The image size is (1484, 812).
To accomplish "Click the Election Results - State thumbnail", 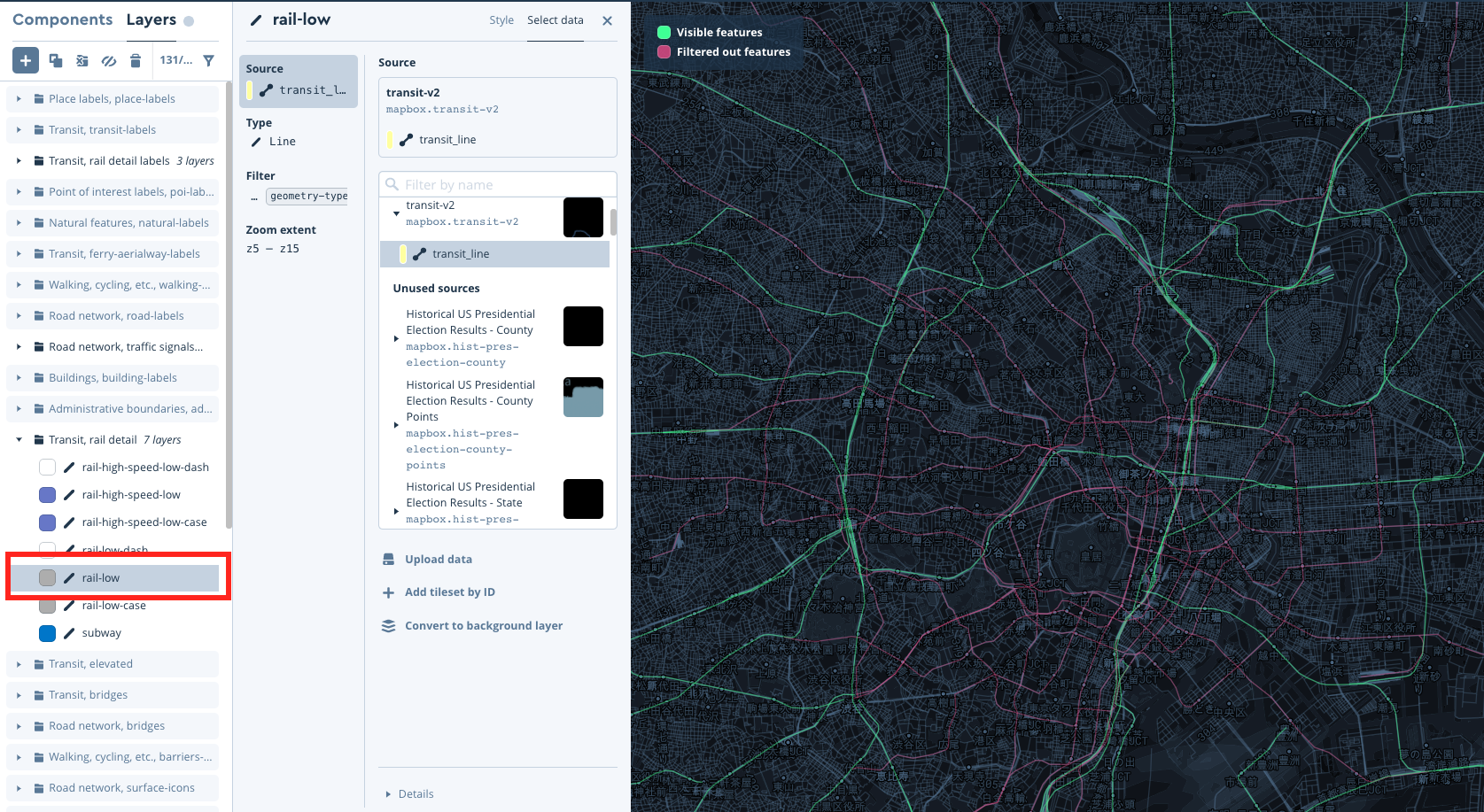I will 583,499.
